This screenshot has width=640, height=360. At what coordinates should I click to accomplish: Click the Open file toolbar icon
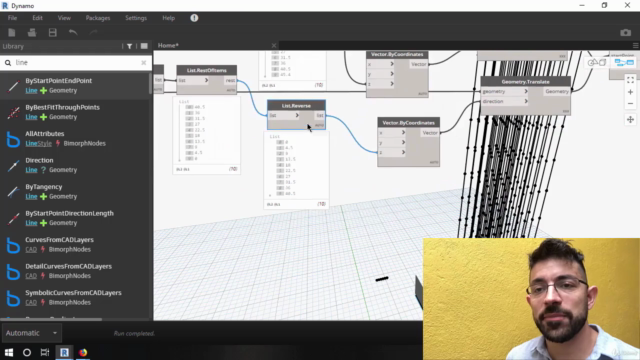click(32, 33)
